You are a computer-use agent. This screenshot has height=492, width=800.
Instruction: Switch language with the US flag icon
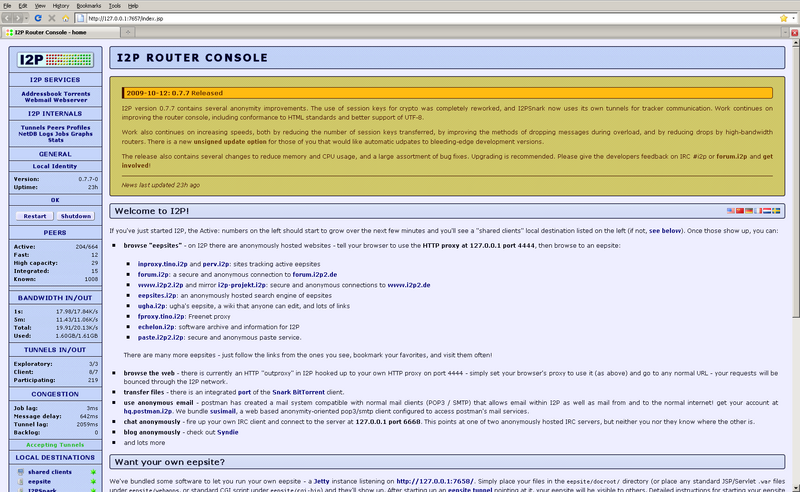(731, 211)
